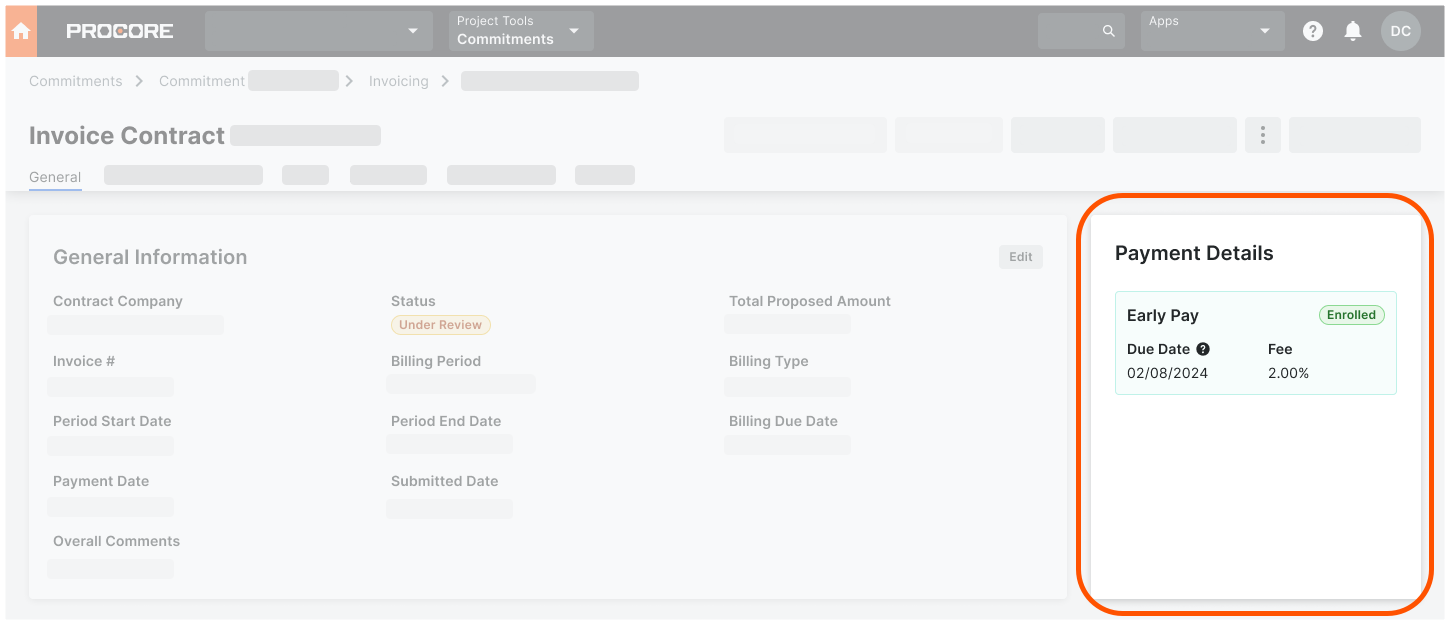Open the Commitments breadcrumb link
The width and height of the screenshot is (1450, 625).
coord(75,80)
